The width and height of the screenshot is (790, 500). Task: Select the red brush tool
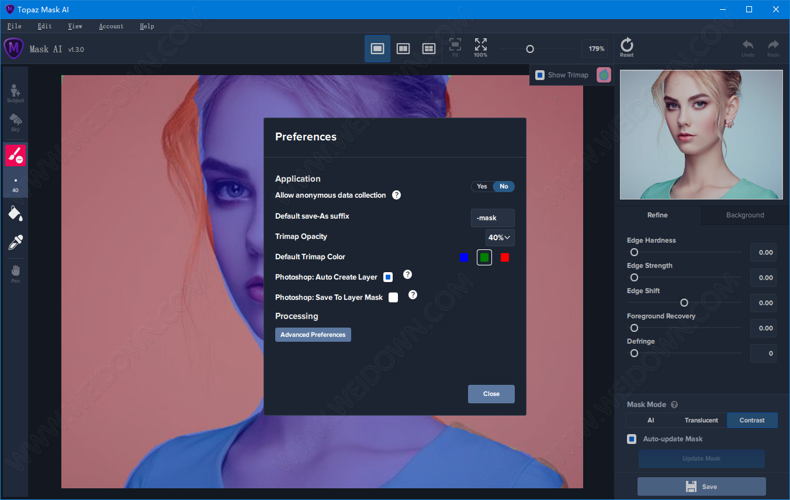(16, 155)
